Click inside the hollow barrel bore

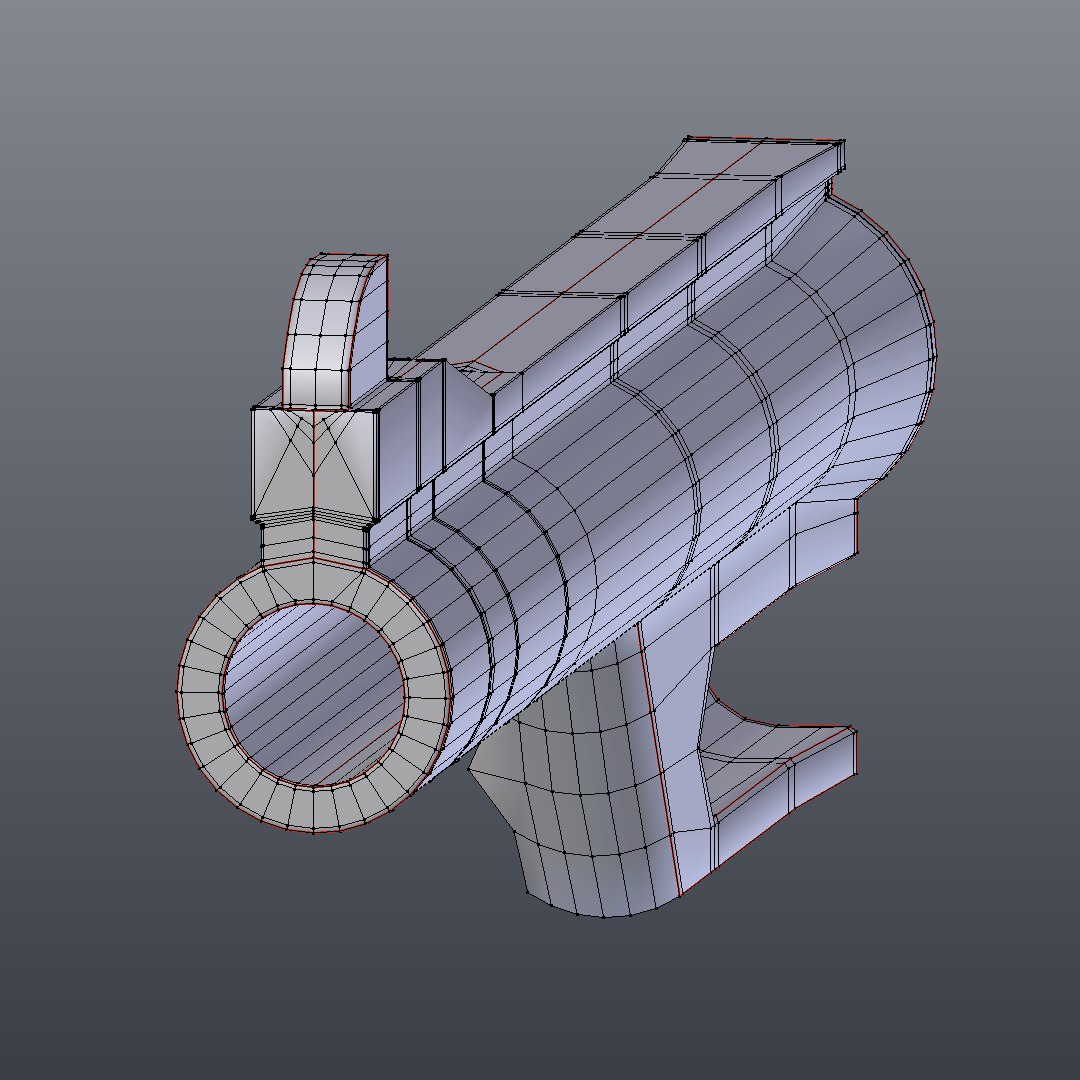(315, 696)
